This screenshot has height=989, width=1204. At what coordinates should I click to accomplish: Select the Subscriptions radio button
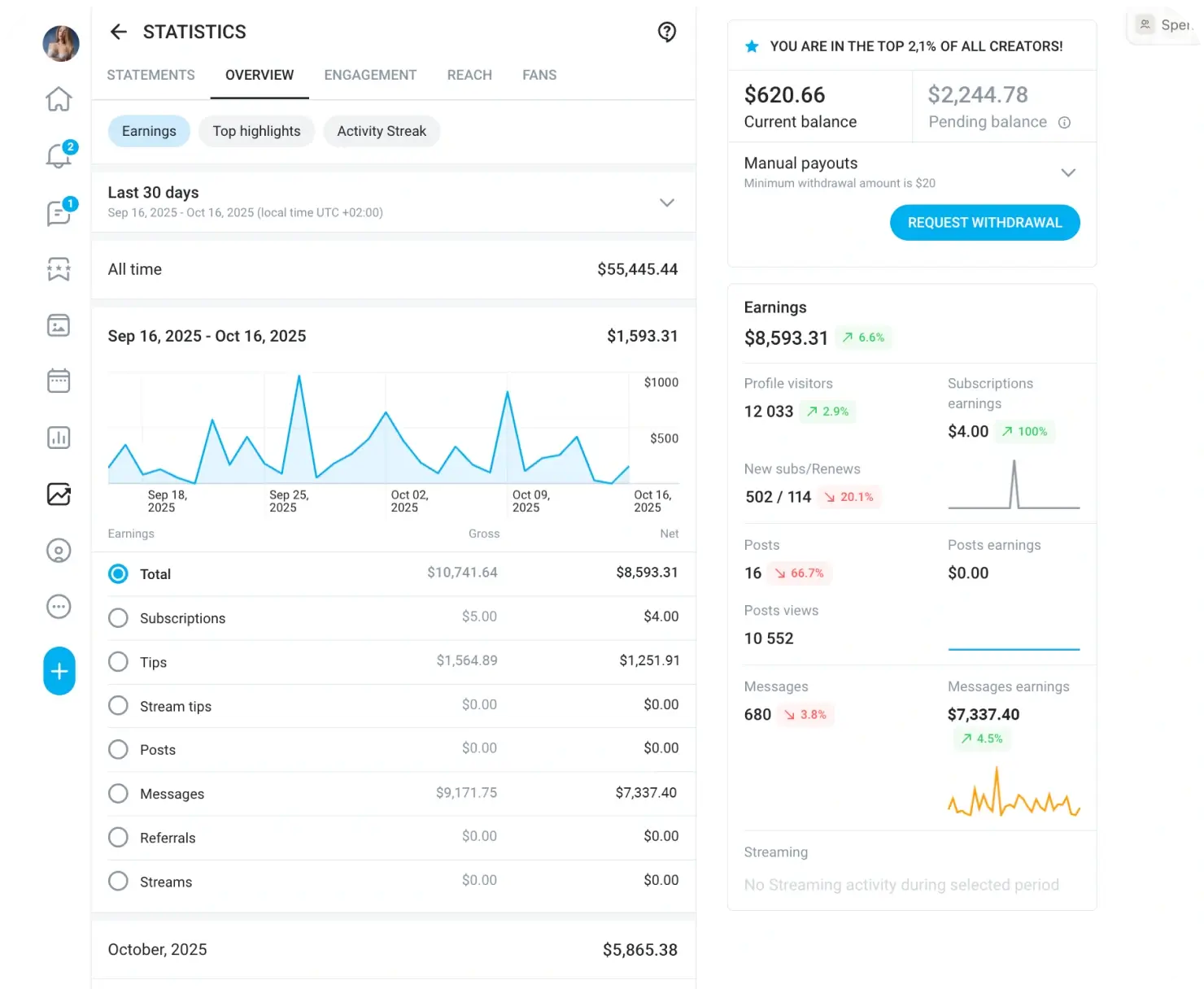pos(118,618)
